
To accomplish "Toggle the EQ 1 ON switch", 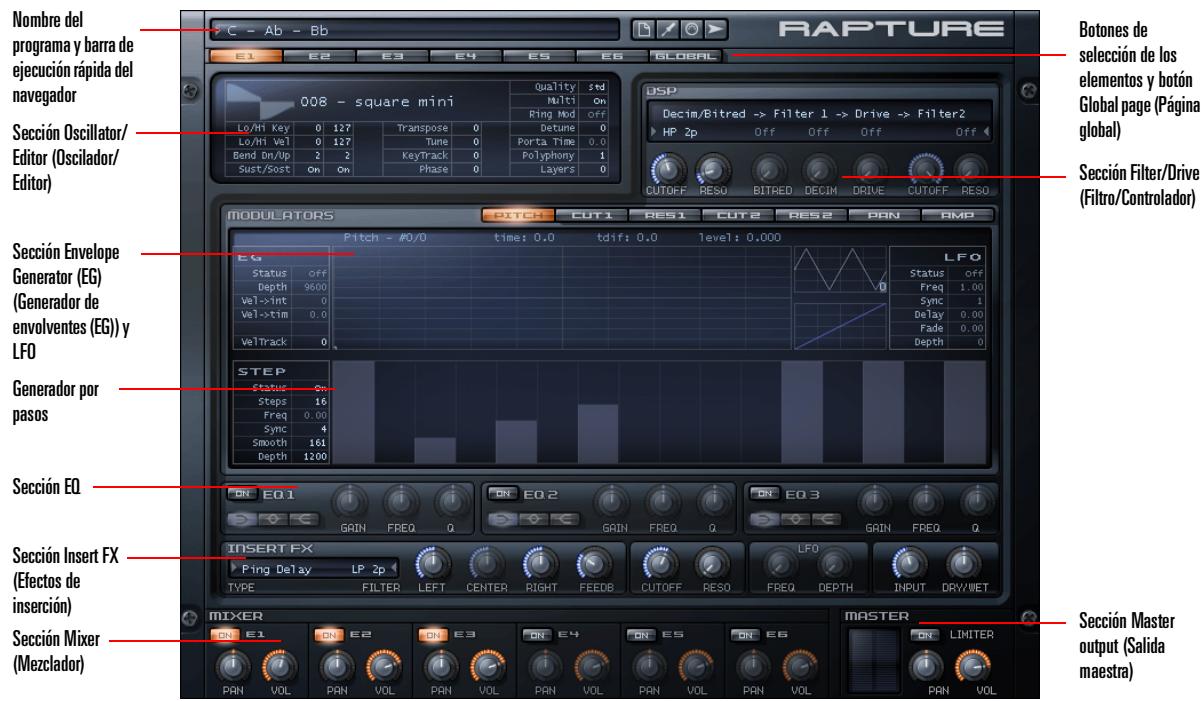I will pyautogui.click(x=240, y=493).
